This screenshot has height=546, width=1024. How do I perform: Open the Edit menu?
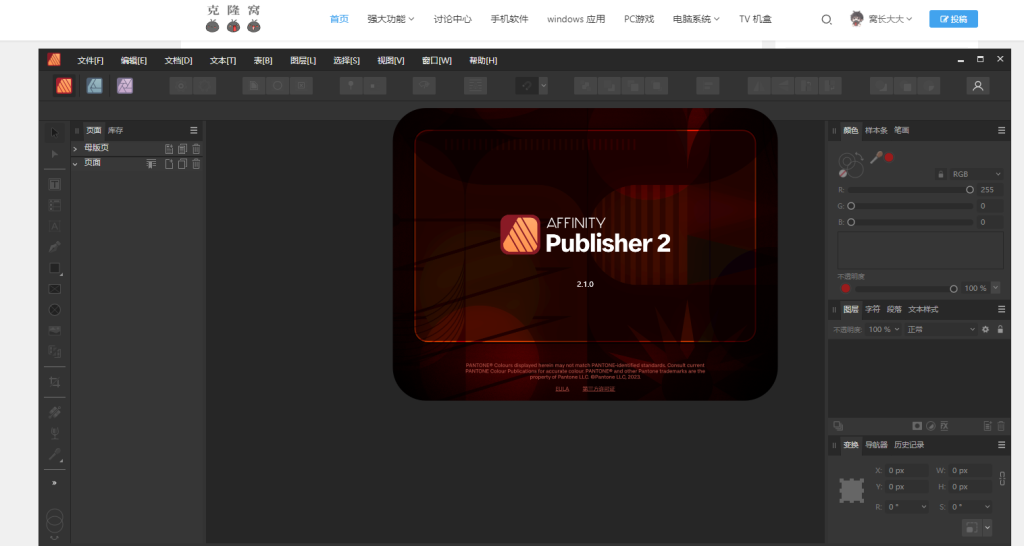(x=134, y=60)
